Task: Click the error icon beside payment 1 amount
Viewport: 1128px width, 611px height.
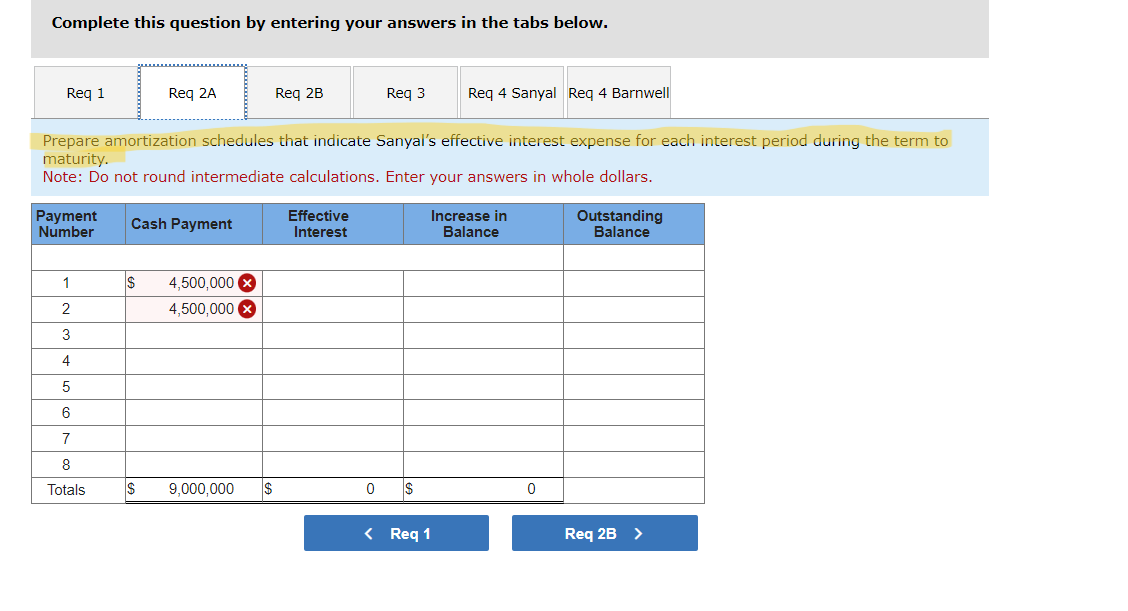Action: click(247, 283)
